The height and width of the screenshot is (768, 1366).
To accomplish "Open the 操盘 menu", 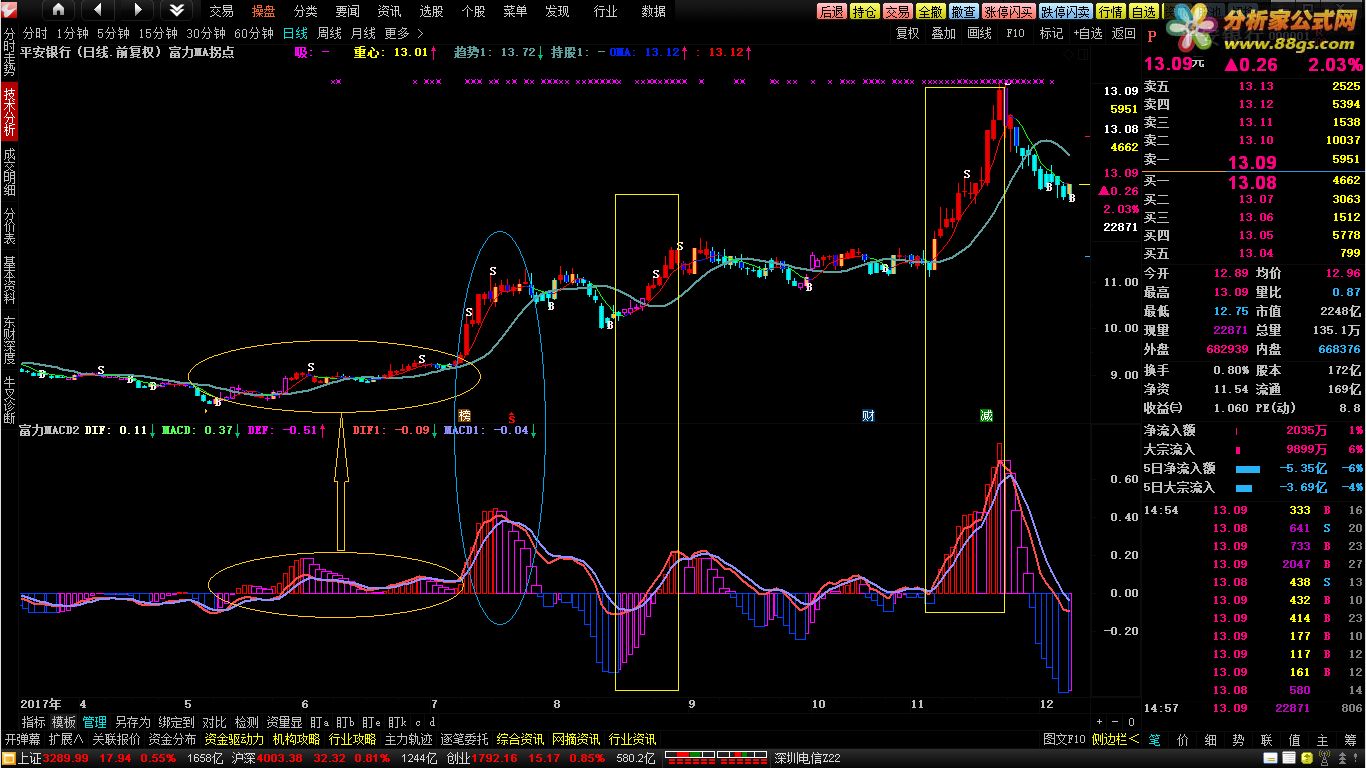I will 263,11.
